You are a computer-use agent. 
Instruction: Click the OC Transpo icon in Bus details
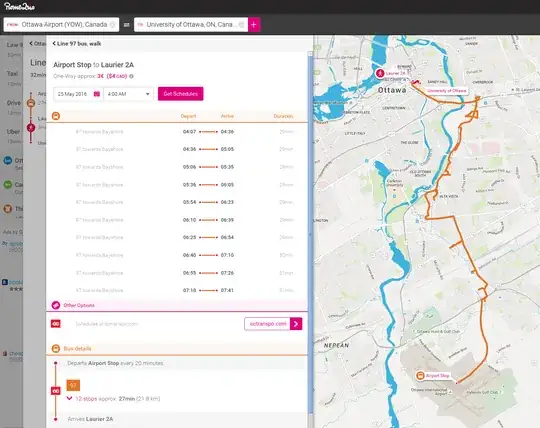[x=56, y=391]
